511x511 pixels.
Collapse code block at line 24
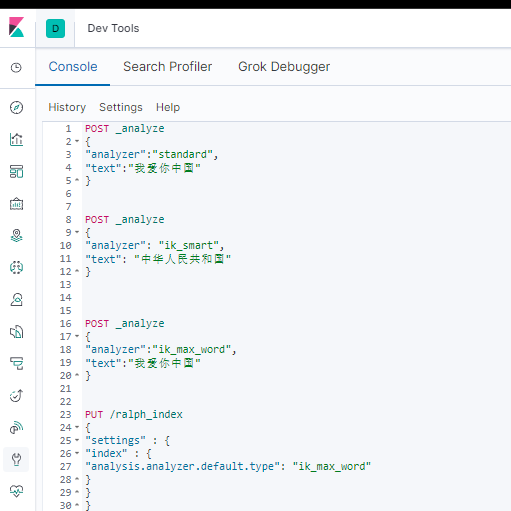coord(77,427)
